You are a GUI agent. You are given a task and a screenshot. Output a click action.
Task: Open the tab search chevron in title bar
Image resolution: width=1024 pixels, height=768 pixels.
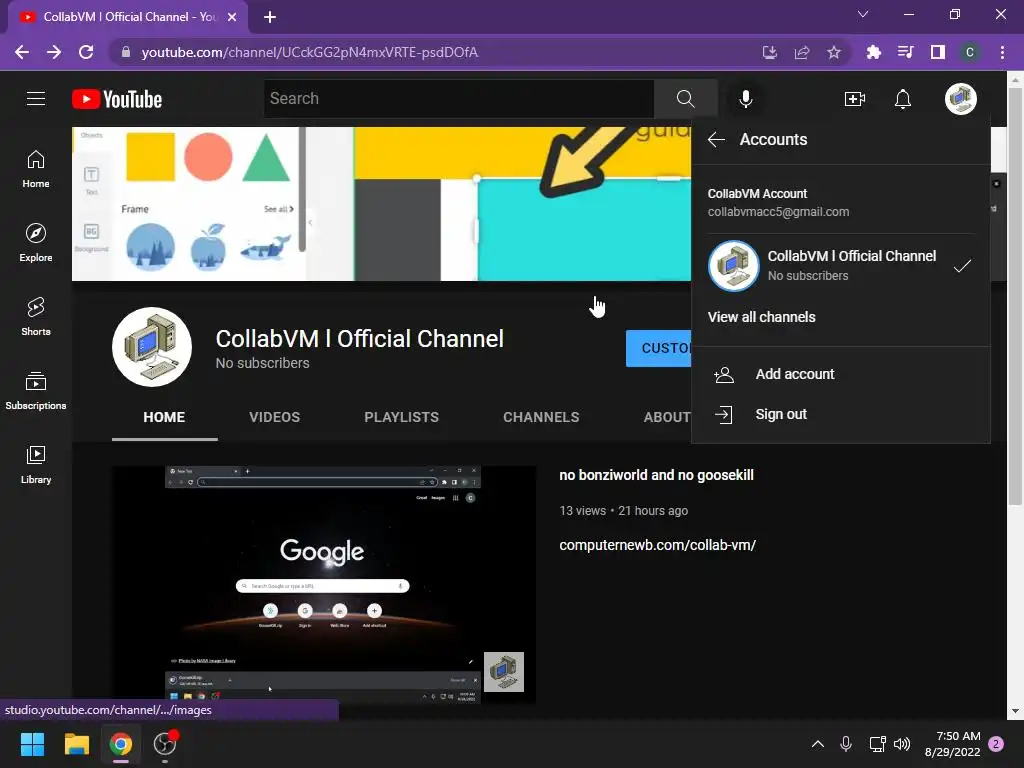coord(863,14)
